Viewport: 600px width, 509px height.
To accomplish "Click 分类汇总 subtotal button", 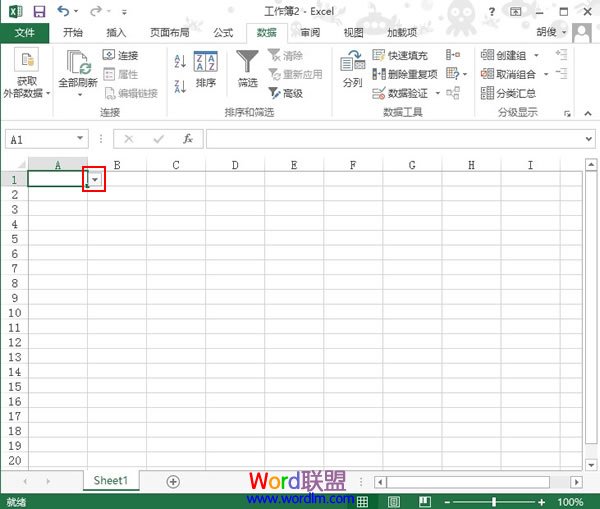I will pyautogui.click(x=508, y=93).
